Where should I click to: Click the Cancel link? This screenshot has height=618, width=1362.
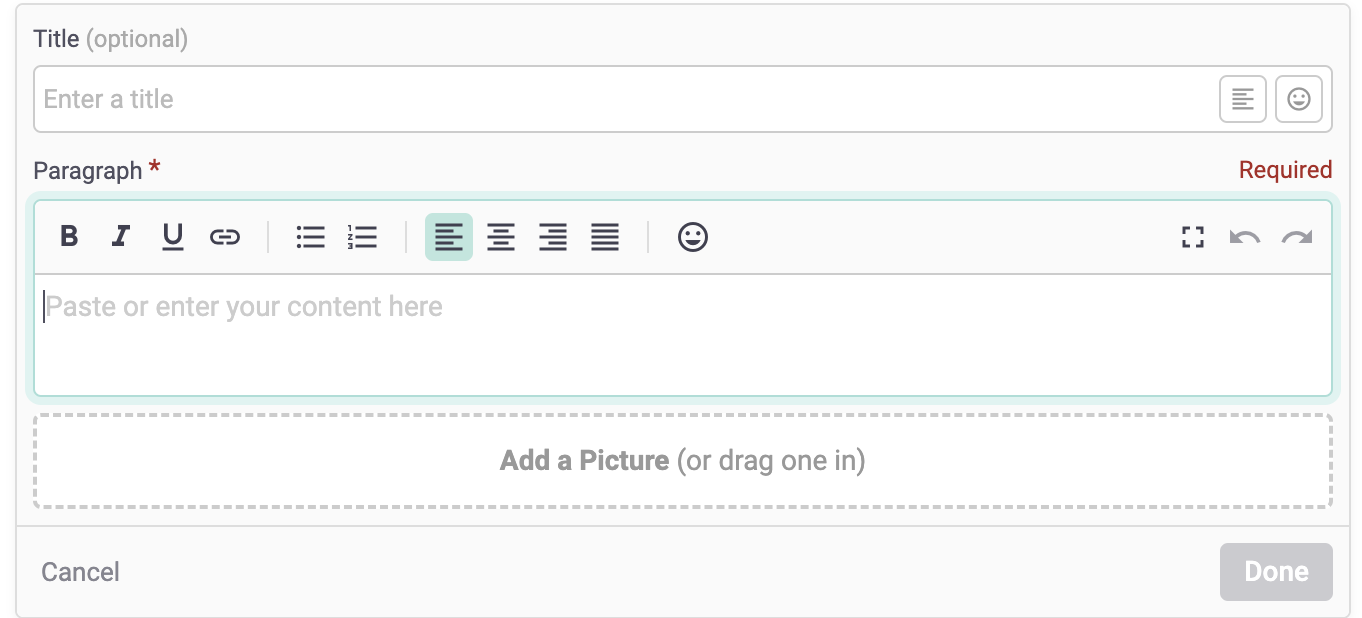point(80,572)
